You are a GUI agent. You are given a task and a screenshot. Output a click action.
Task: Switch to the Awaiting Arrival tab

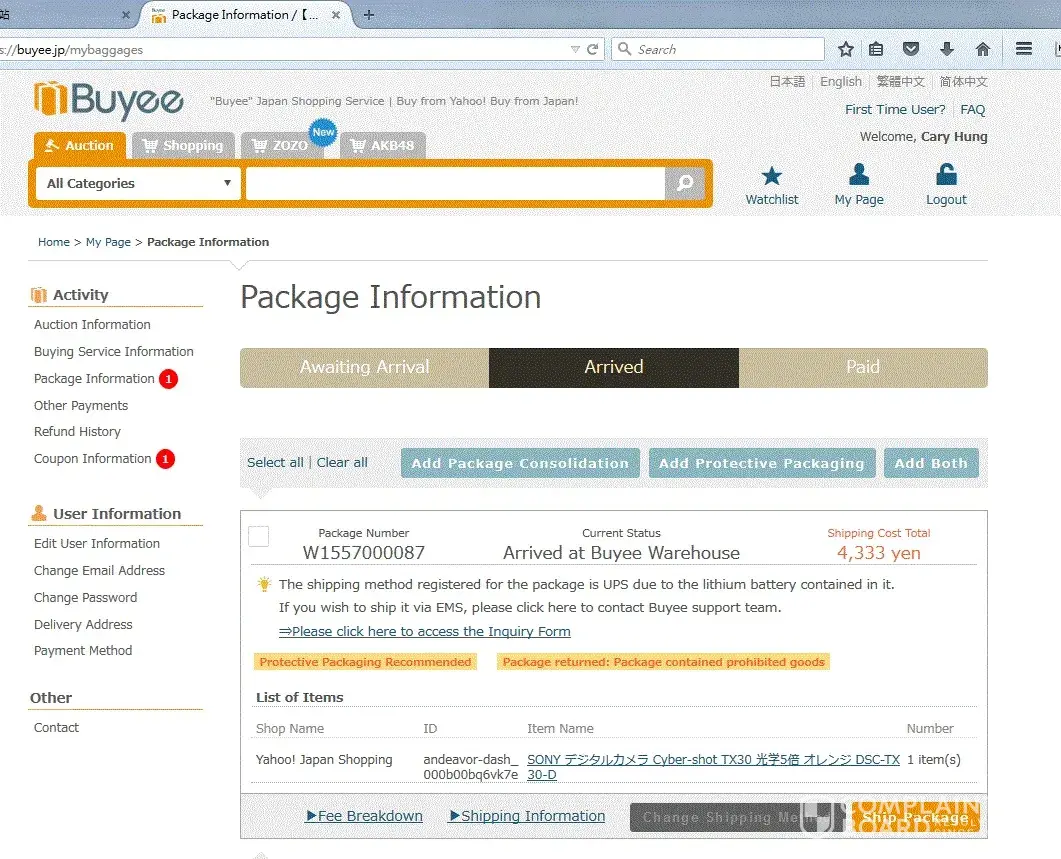tap(364, 367)
